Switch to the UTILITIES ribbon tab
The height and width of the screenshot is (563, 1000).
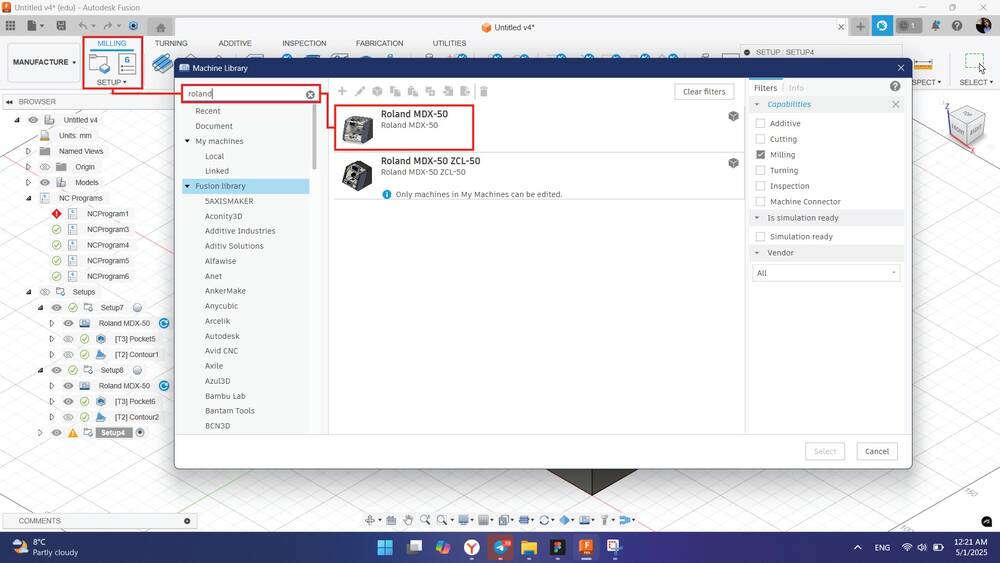click(x=449, y=43)
